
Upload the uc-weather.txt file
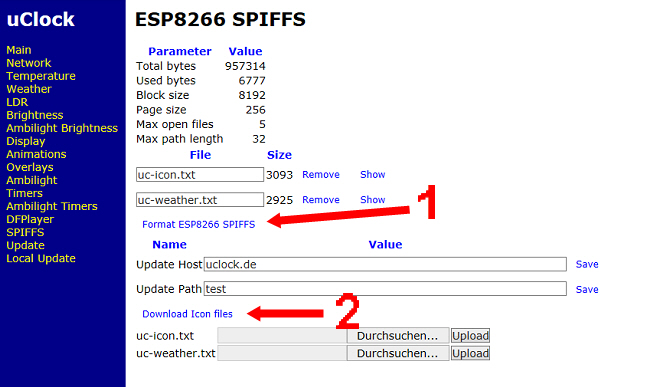tap(470, 353)
